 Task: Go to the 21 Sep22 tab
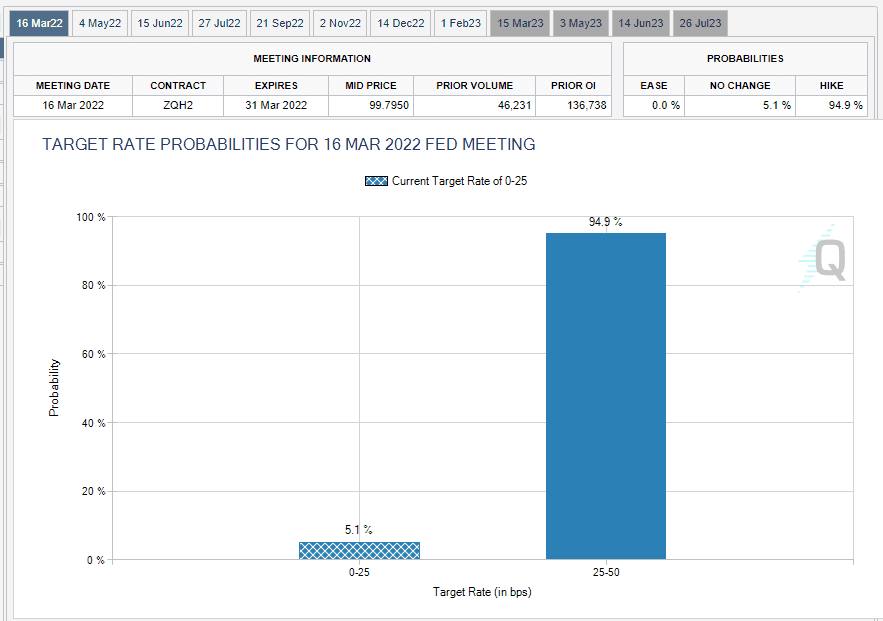280,23
